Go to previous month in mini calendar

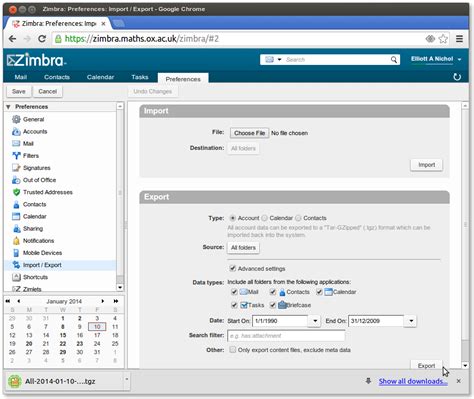(19, 301)
